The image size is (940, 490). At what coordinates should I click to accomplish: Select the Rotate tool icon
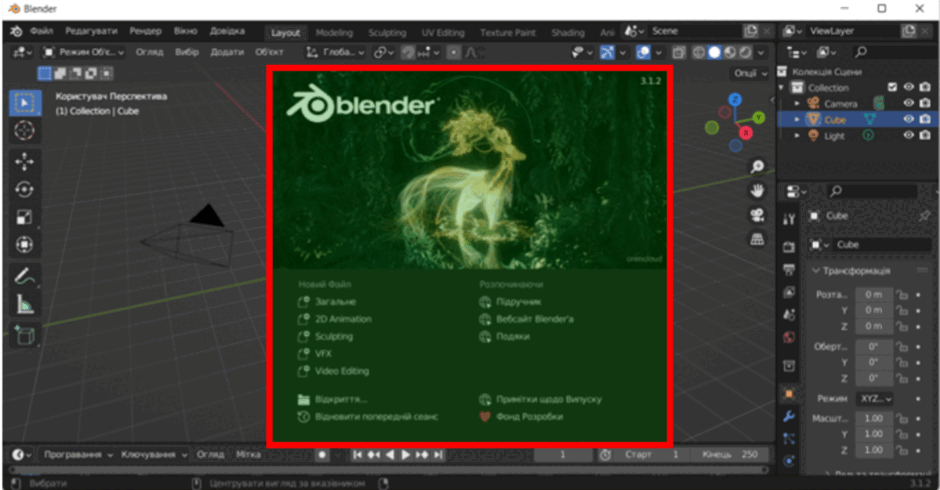point(25,190)
